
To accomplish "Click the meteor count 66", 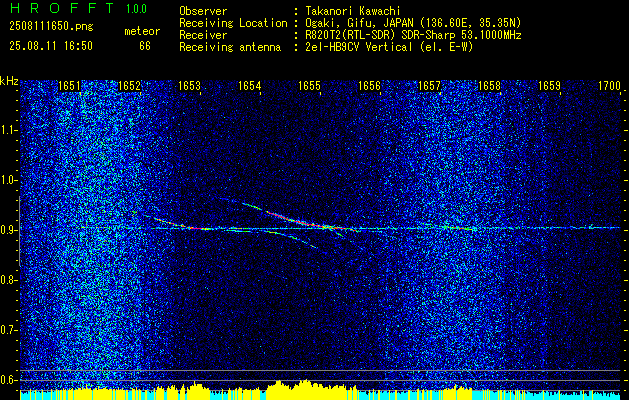I will click(x=145, y=46).
